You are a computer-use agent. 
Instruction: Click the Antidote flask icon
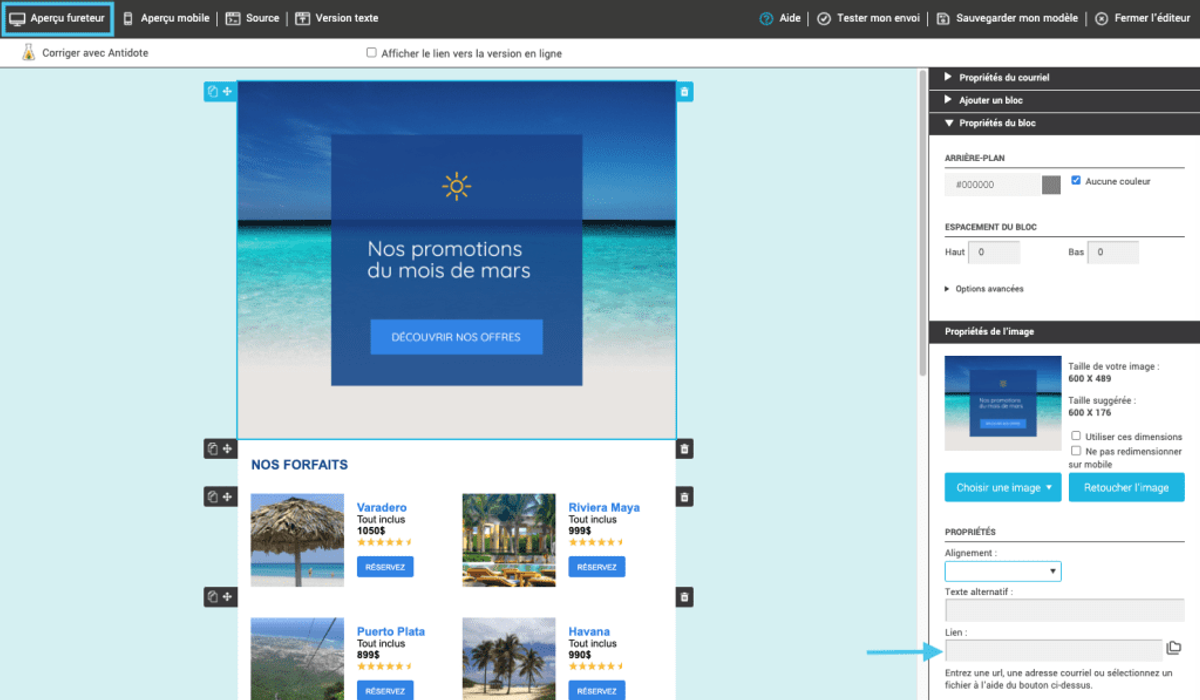coord(29,53)
